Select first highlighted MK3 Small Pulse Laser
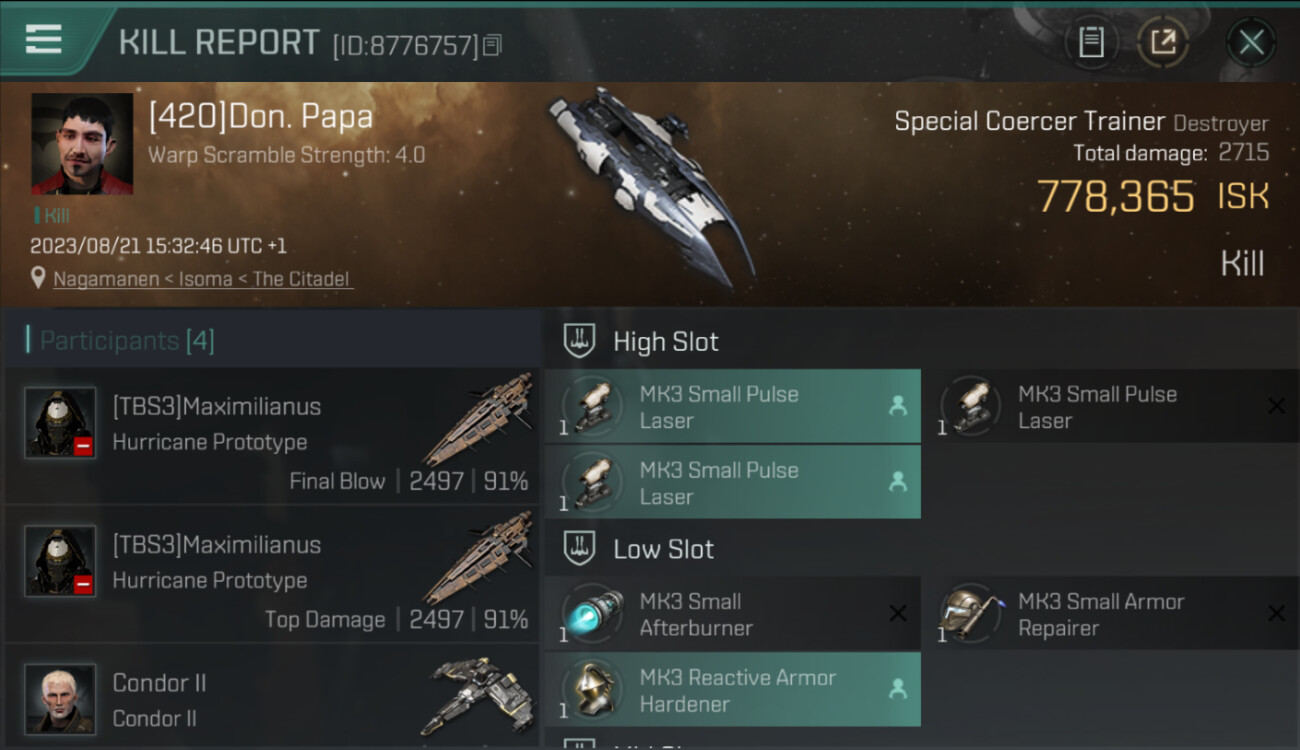Image resolution: width=1300 pixels, height=750 pixels. (x=732, y=406)
